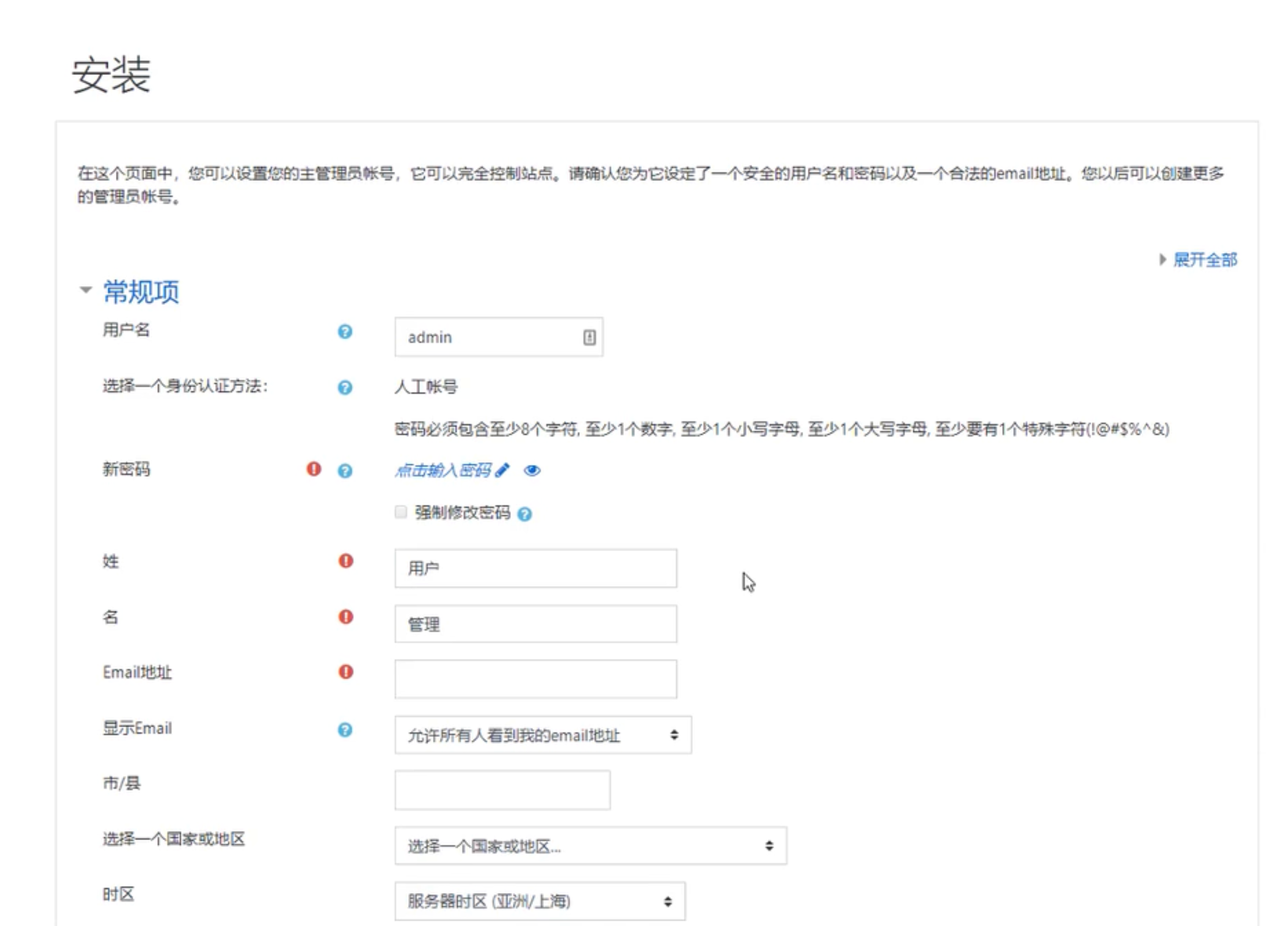Viewport: 1288px width, 926px height.
Task: Collapse the 常规项 section
Action: [x=141, y=291]
